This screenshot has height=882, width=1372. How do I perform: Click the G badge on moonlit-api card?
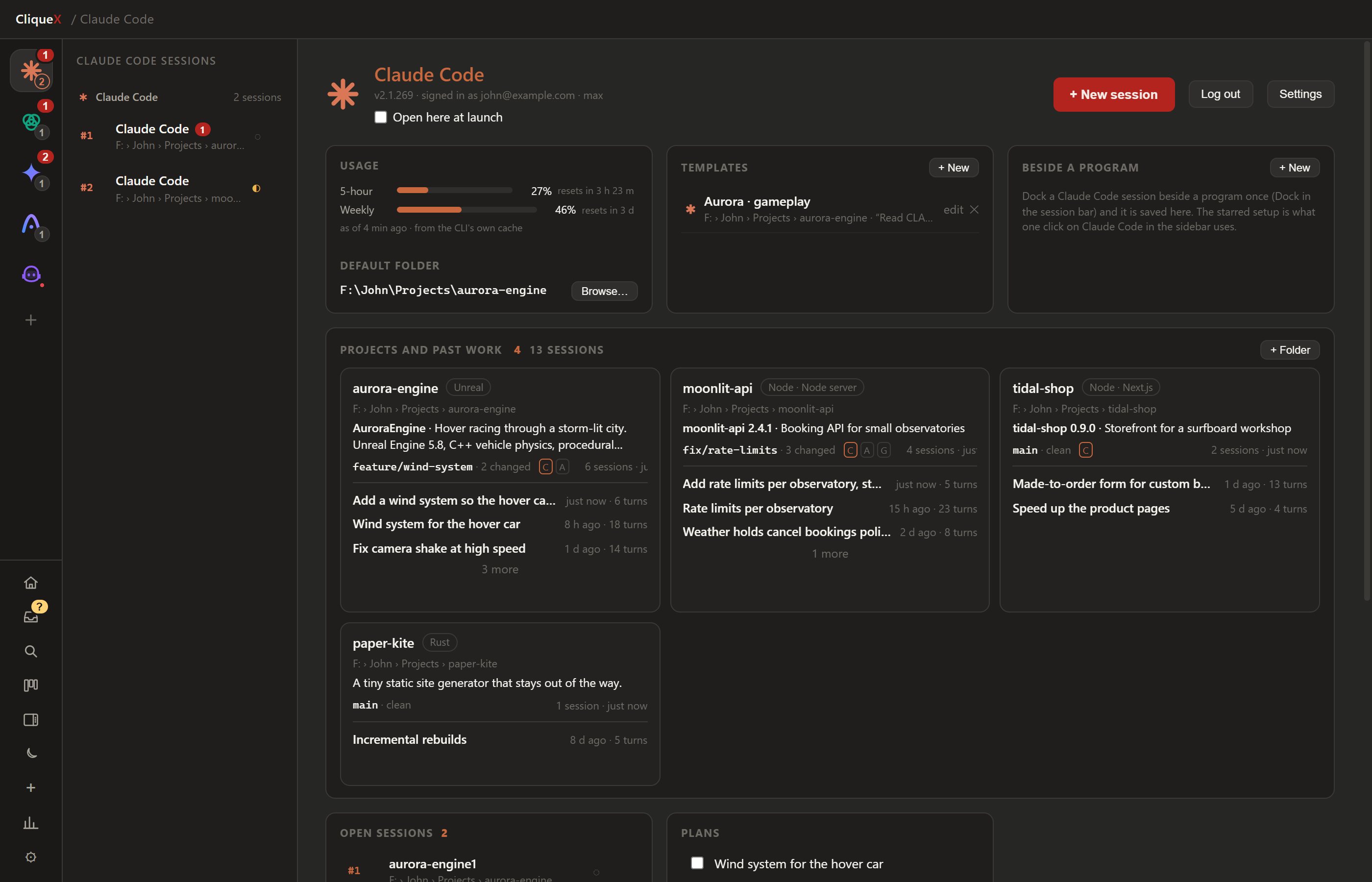point(883,450)
